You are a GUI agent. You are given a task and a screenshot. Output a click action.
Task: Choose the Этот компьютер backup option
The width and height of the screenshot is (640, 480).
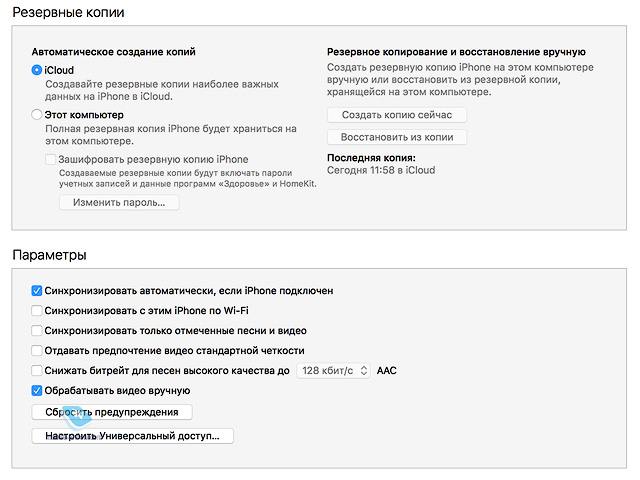[37, 115]
